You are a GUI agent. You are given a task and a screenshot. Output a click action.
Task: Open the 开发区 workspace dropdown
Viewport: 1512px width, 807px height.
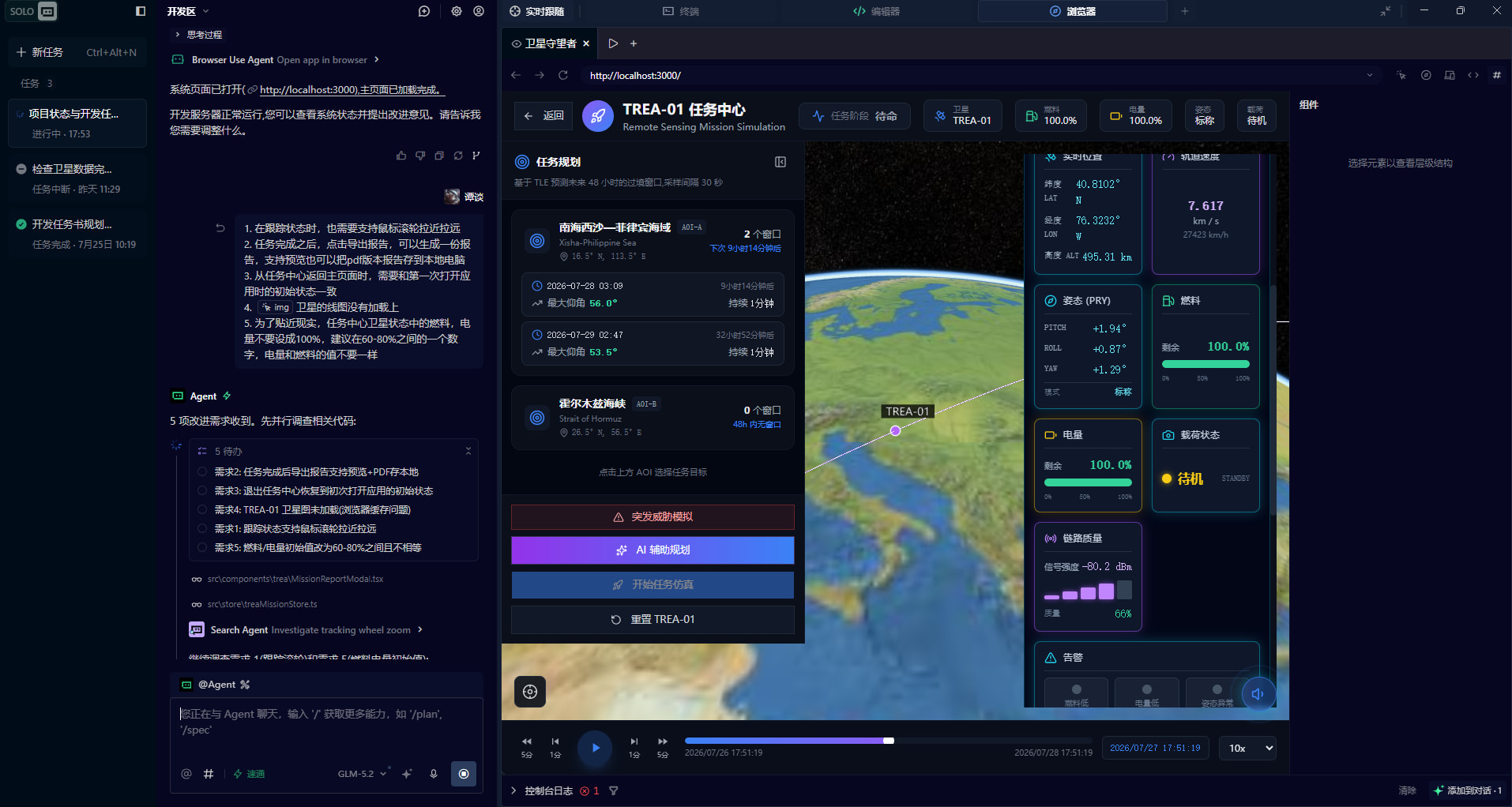coord(188,11)
